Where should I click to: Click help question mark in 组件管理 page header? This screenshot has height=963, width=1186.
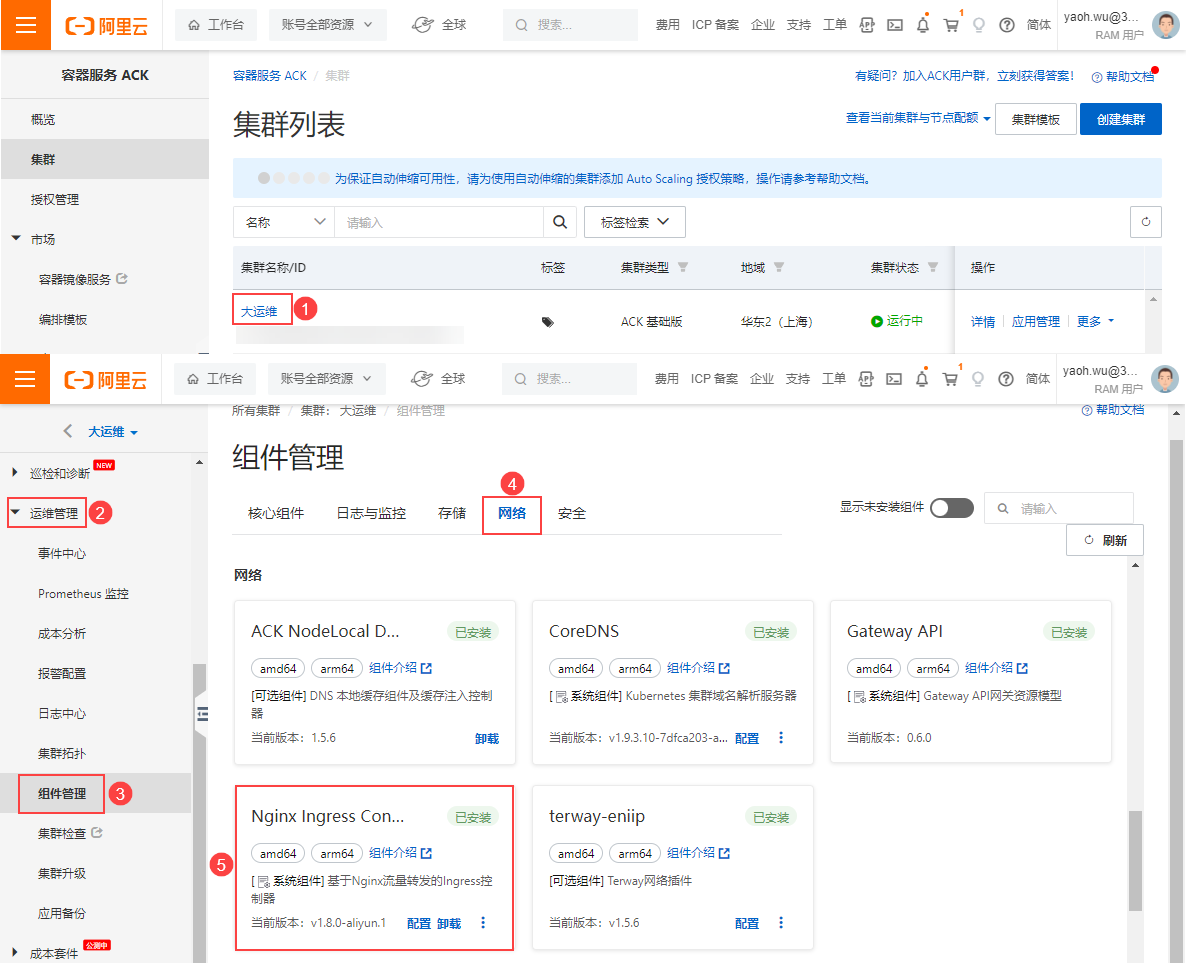click(x=1006, y=378)
